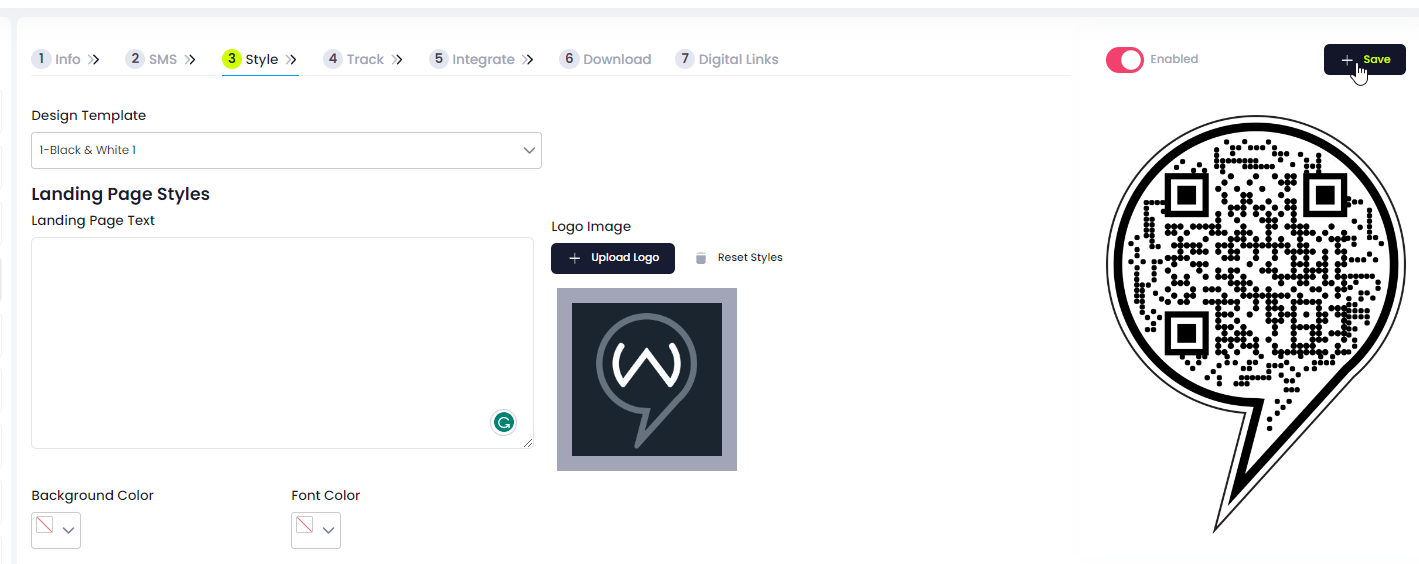Viewport: 1419px width, 564px height.
Task: Click the double-chevron after Track
Action: coord(397,60)
